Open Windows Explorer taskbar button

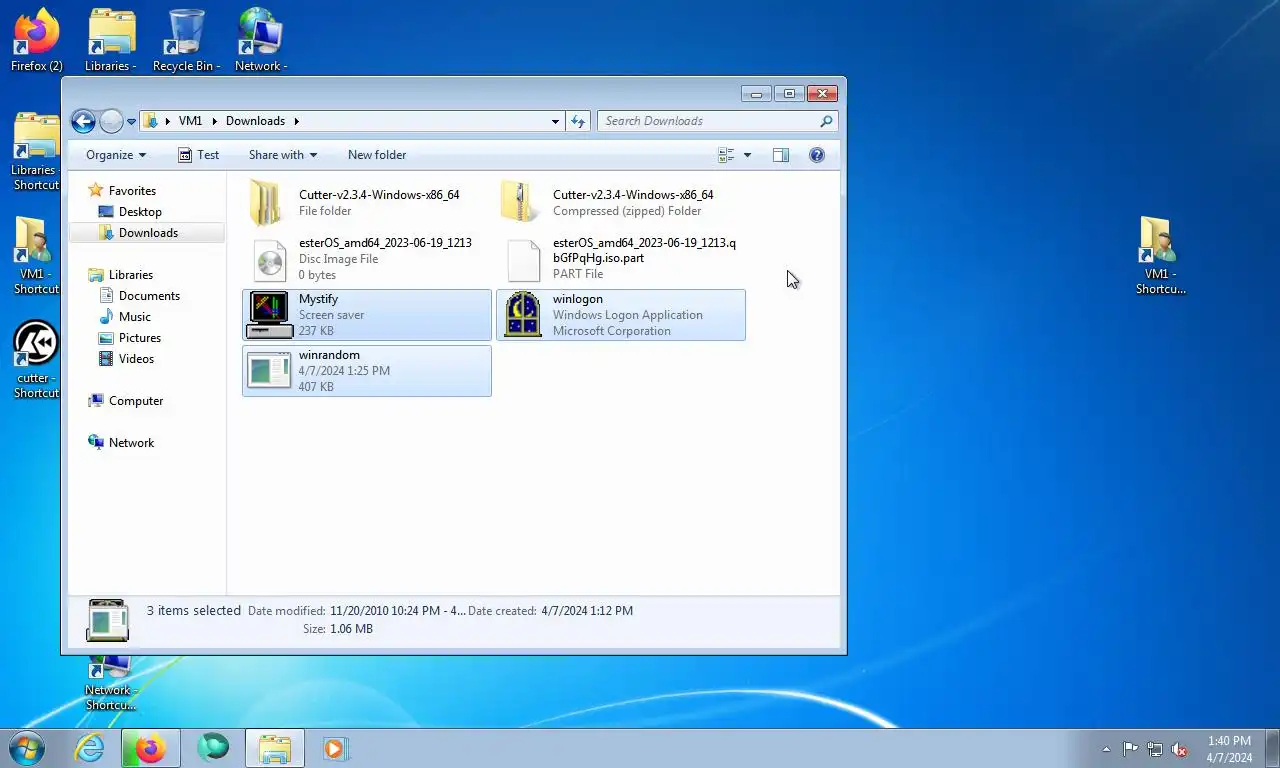pyautogui.click(x=275, y=748)
